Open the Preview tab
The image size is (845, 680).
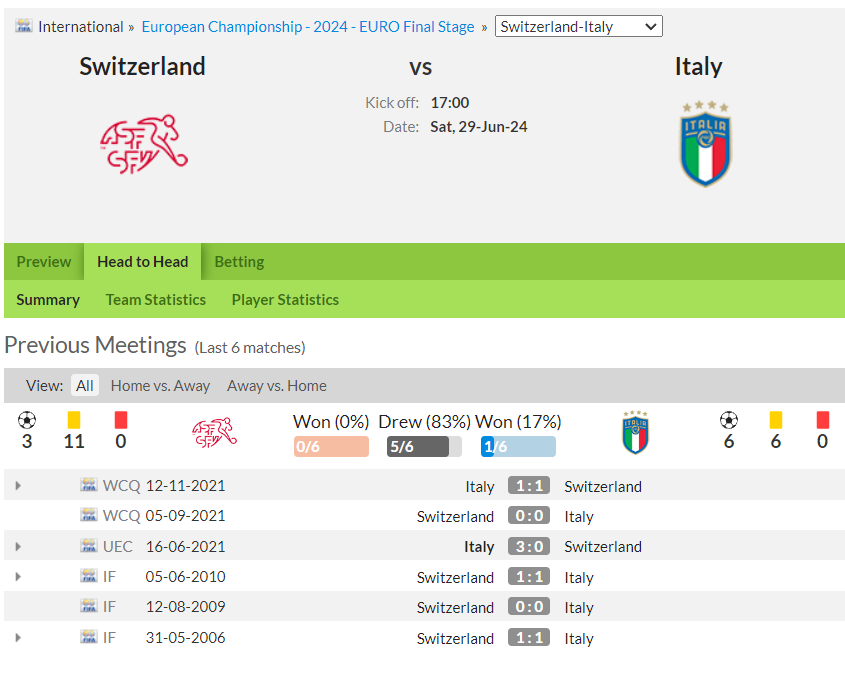pos(44,262)
